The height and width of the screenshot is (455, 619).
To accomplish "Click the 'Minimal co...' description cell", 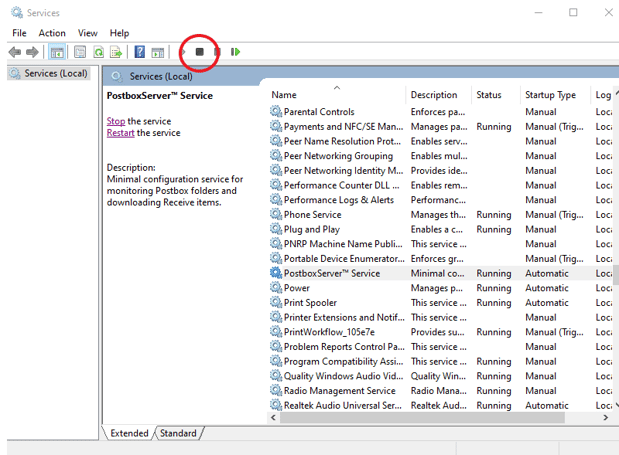I will pos(437,273).
